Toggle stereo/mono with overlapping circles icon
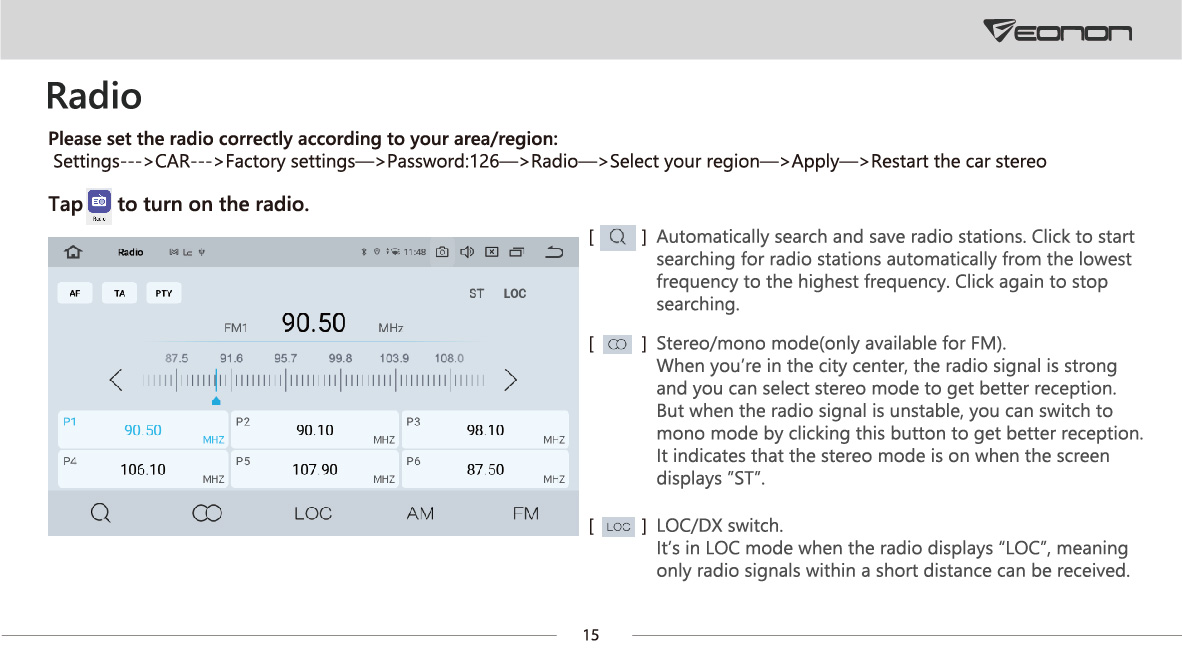 pyautogui.click(x=207, y=514)
